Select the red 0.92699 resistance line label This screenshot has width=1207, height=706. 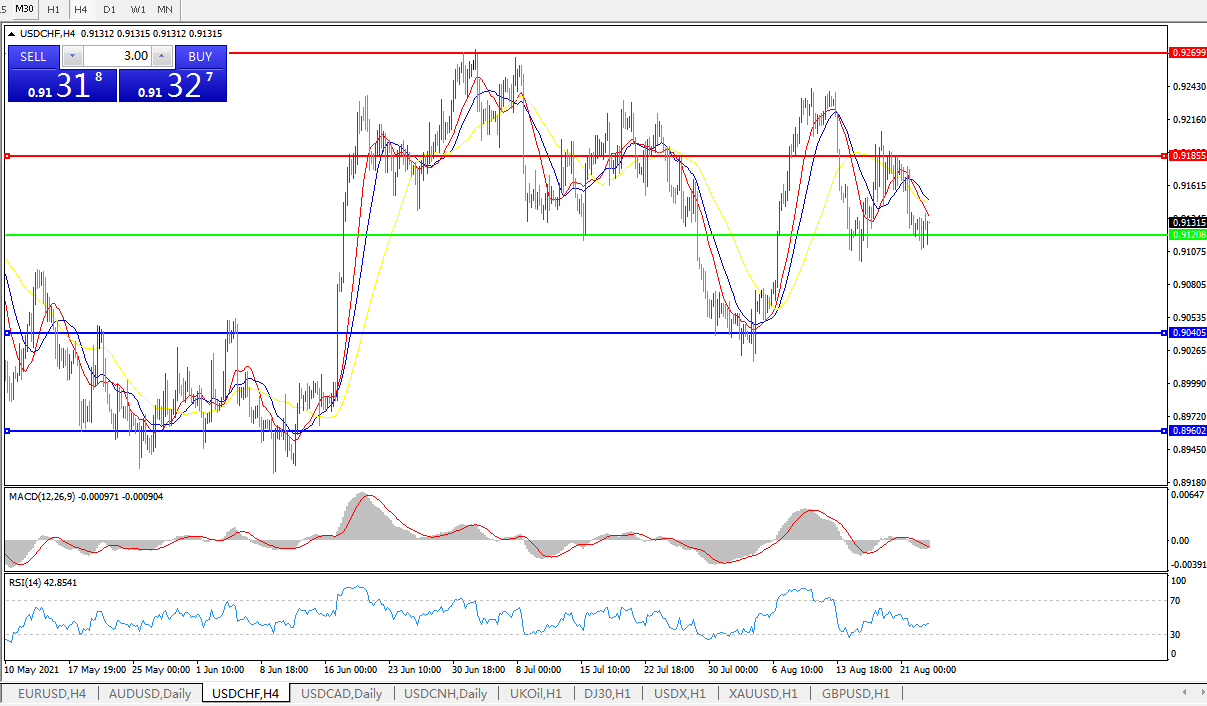1187,52
